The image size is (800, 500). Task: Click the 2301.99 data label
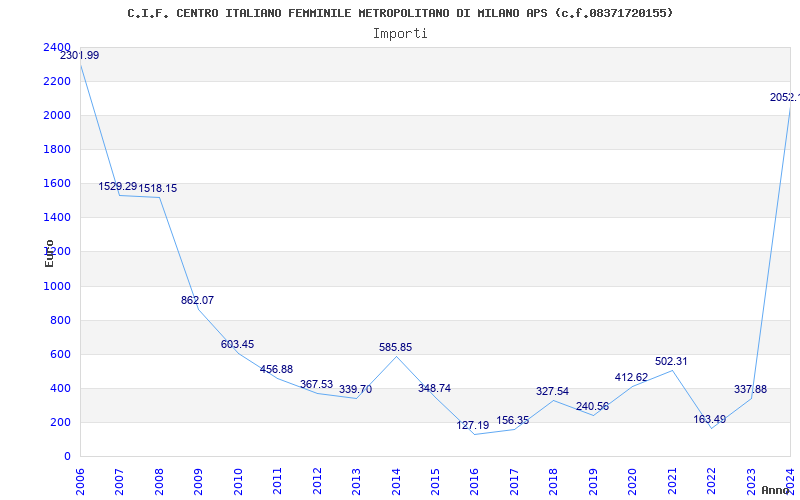(80, 56)
